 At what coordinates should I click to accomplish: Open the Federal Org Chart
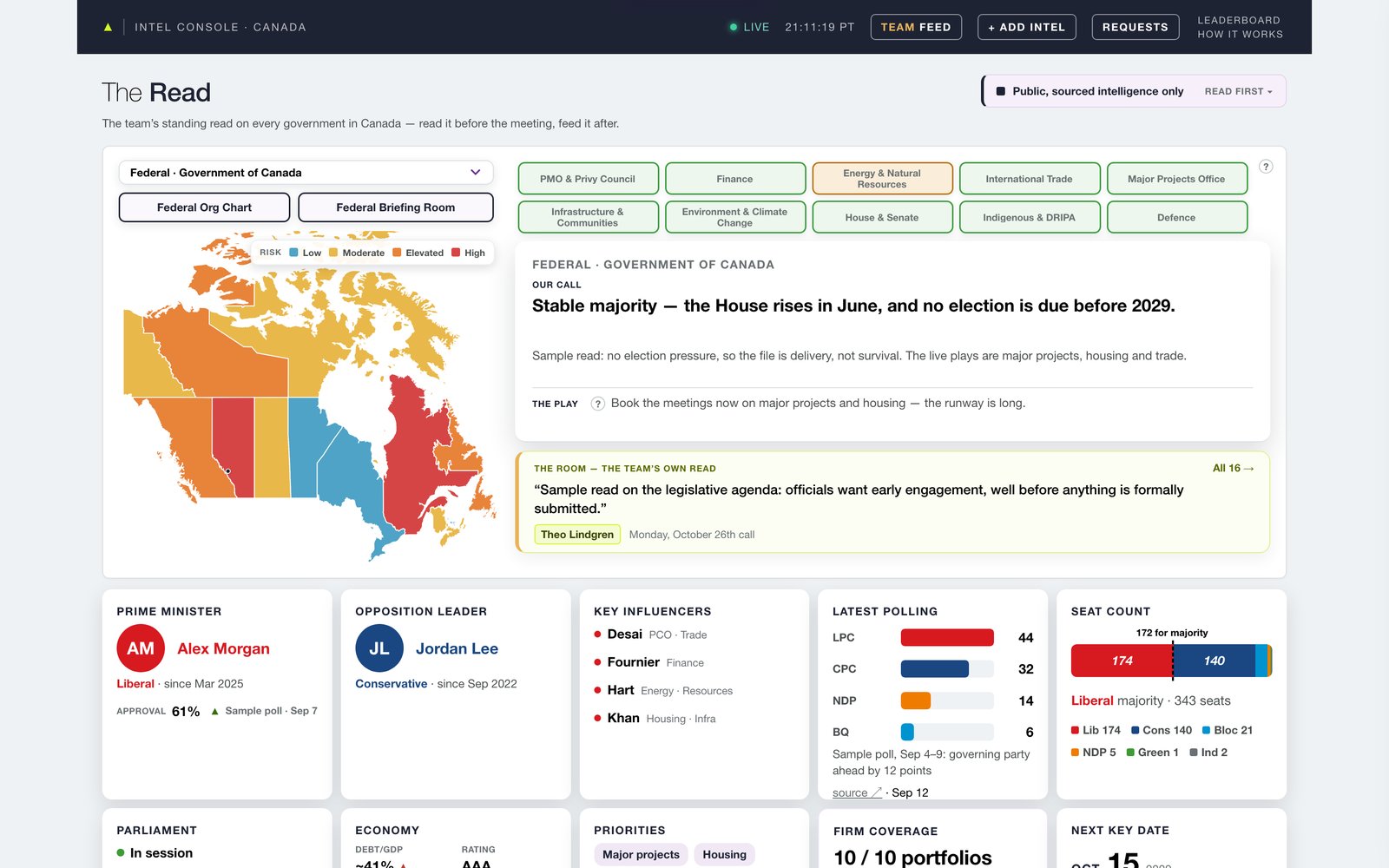(204, 207)
